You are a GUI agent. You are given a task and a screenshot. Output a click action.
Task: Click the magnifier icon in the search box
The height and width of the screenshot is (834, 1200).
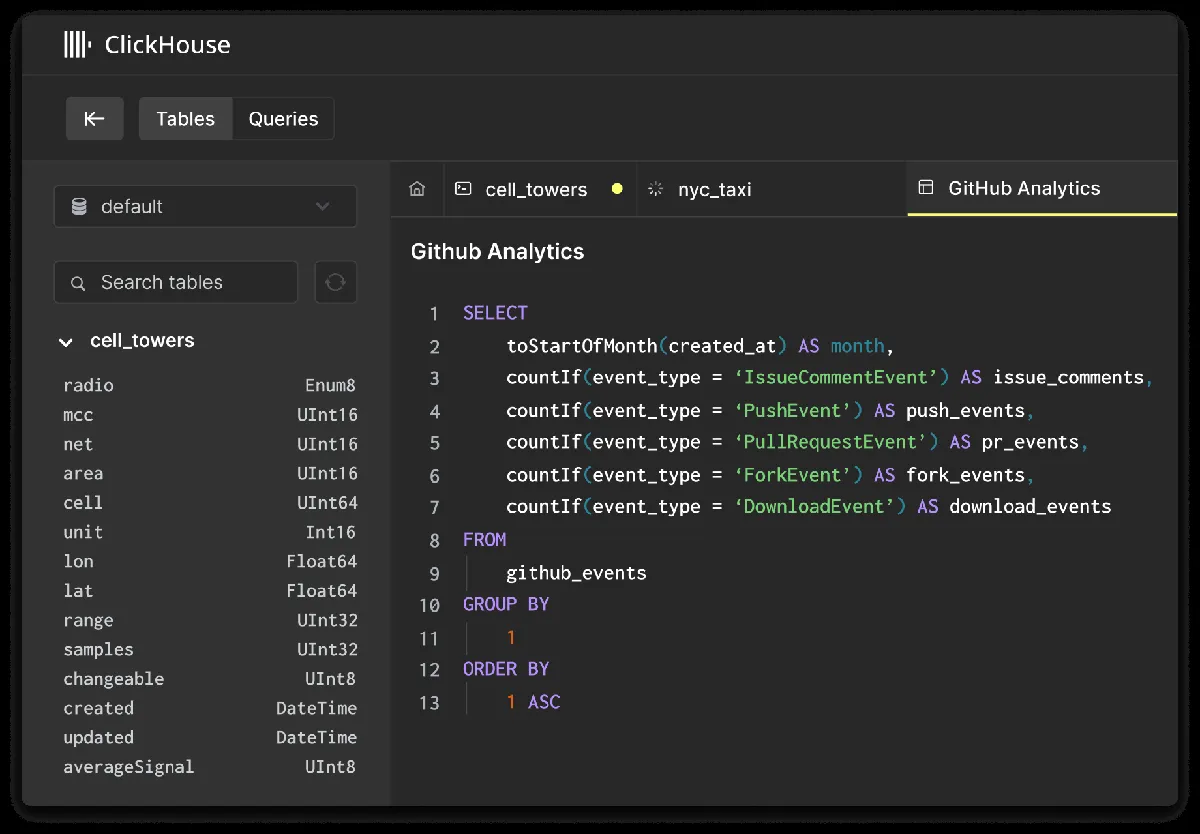click(78, 283)
